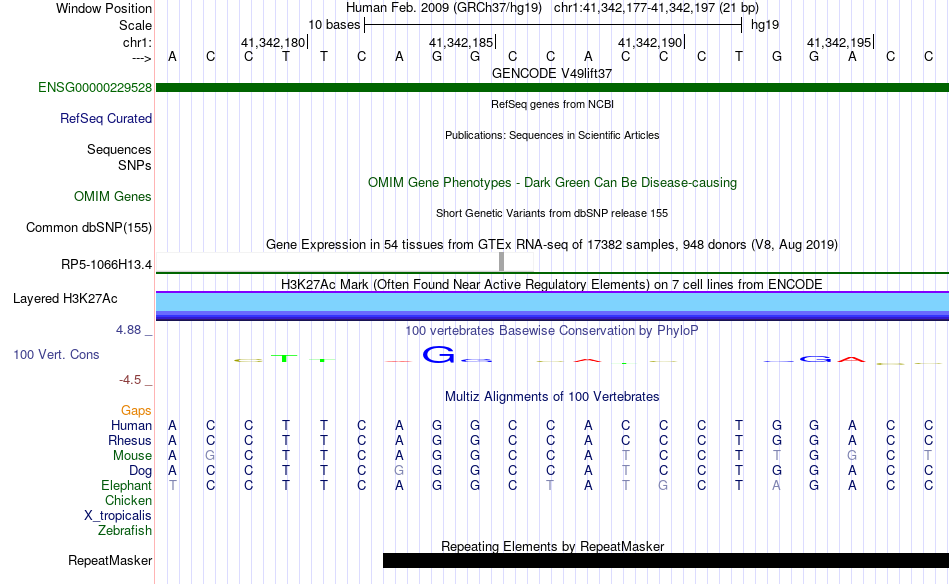This screenshot has width=950, height=584.
Task: Click the chr1: ruler label
Action: pyautogui.click(x=137, y=42)
